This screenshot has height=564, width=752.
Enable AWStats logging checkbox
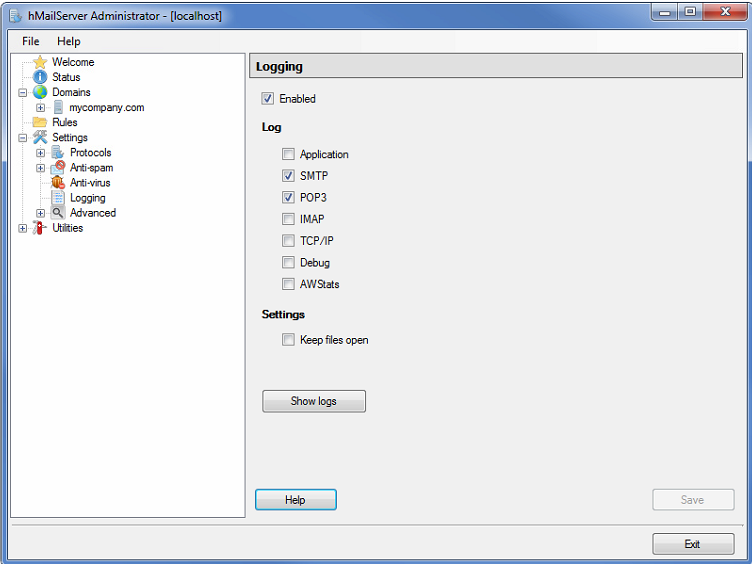point(288,284)
